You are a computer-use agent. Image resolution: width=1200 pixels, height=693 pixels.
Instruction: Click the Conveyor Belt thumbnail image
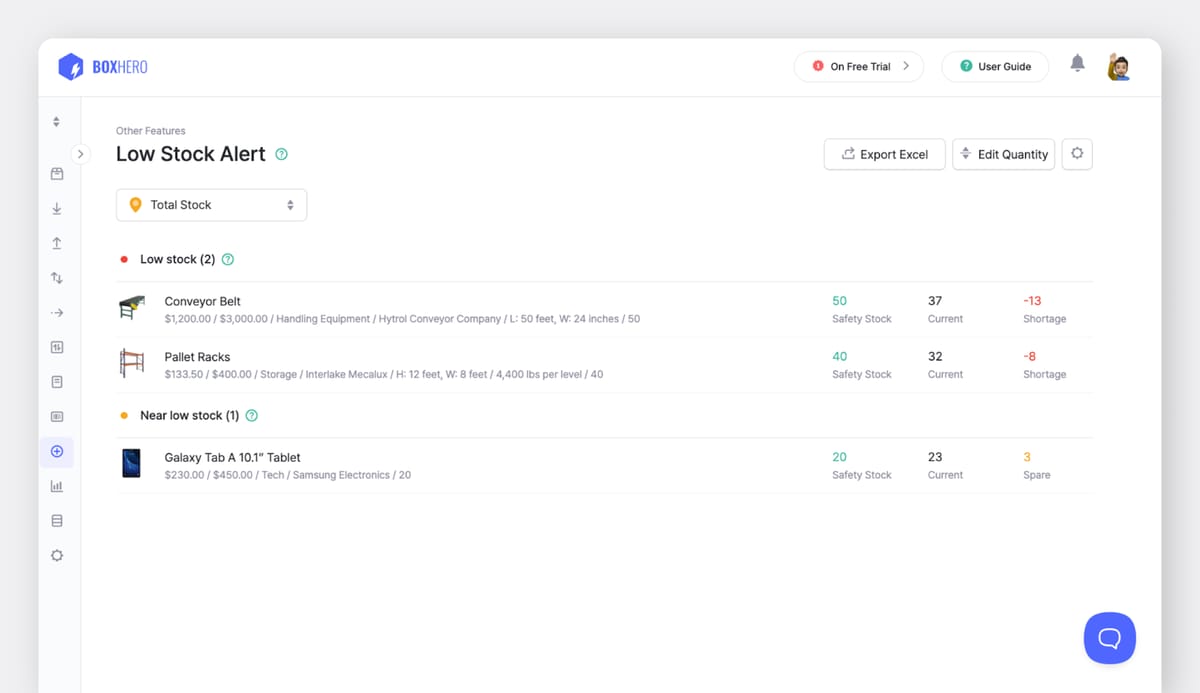point(131,308)
